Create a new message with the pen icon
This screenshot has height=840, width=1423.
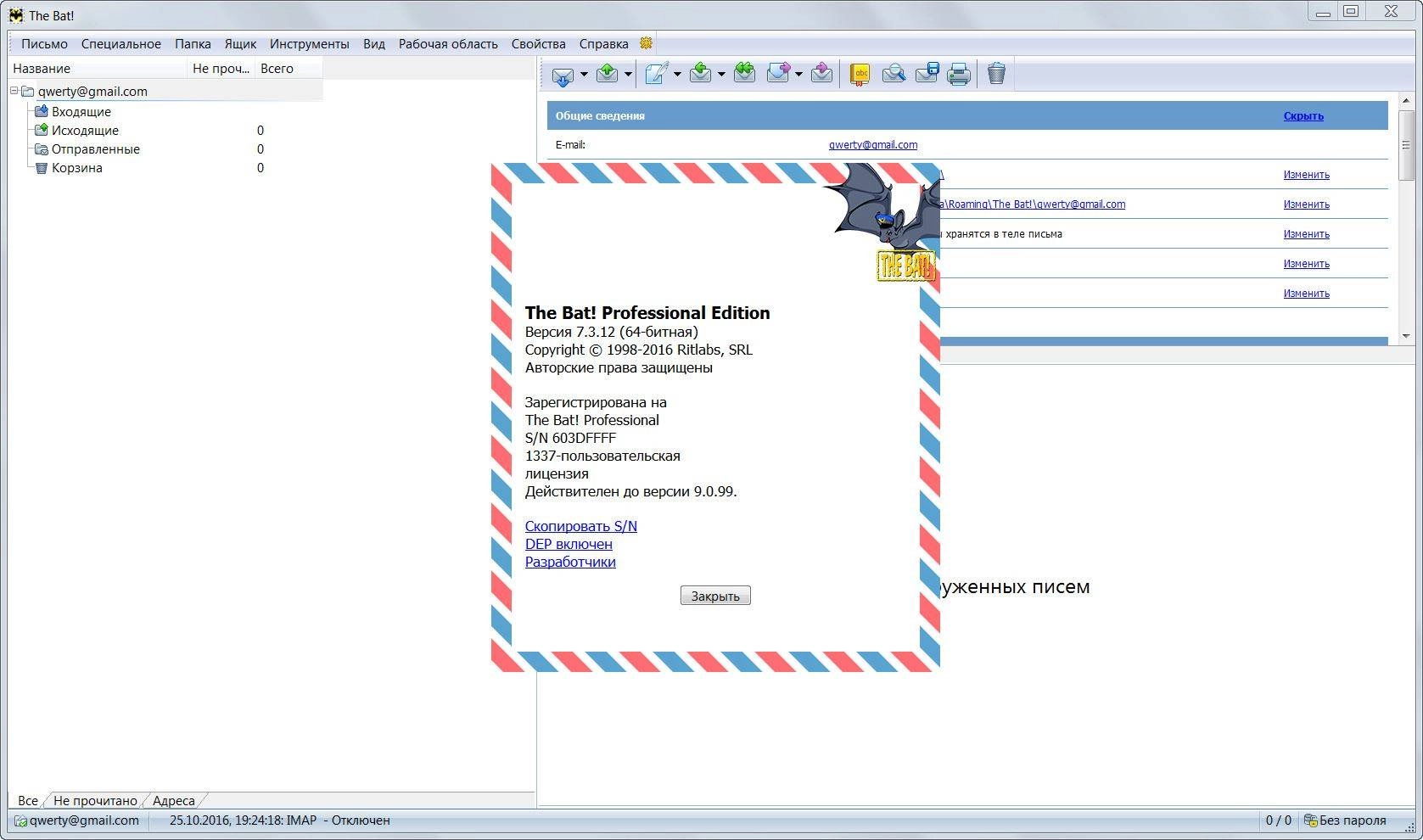656,74
